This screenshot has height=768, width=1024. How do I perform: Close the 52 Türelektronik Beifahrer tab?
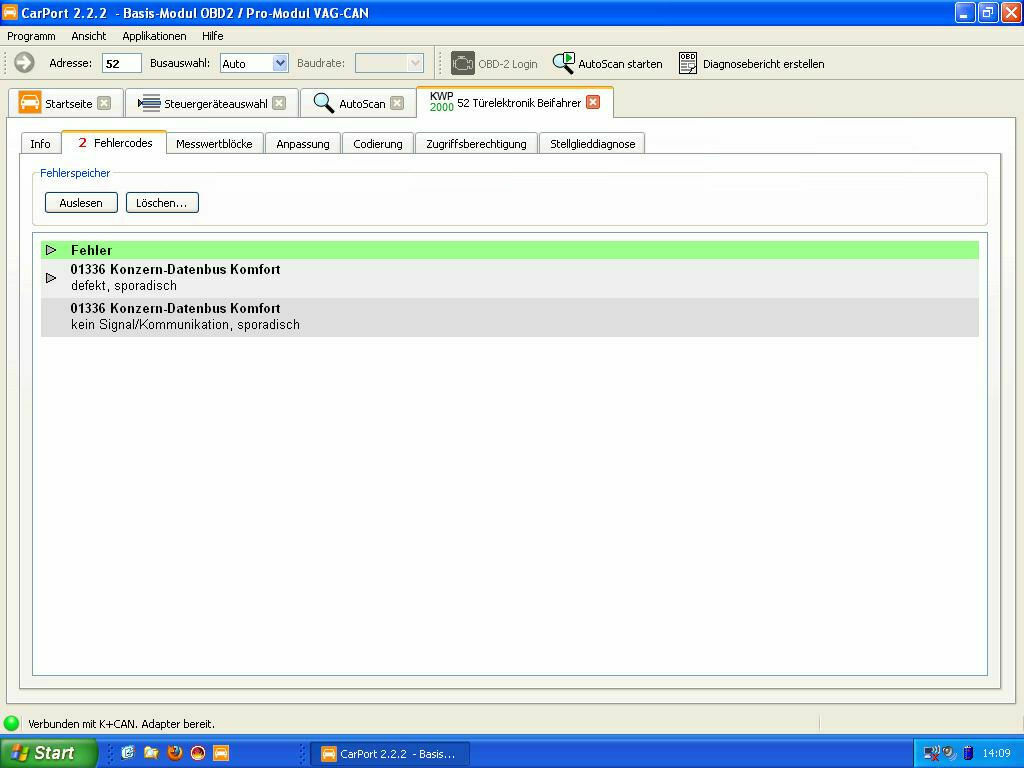click(x=593, y=102)
